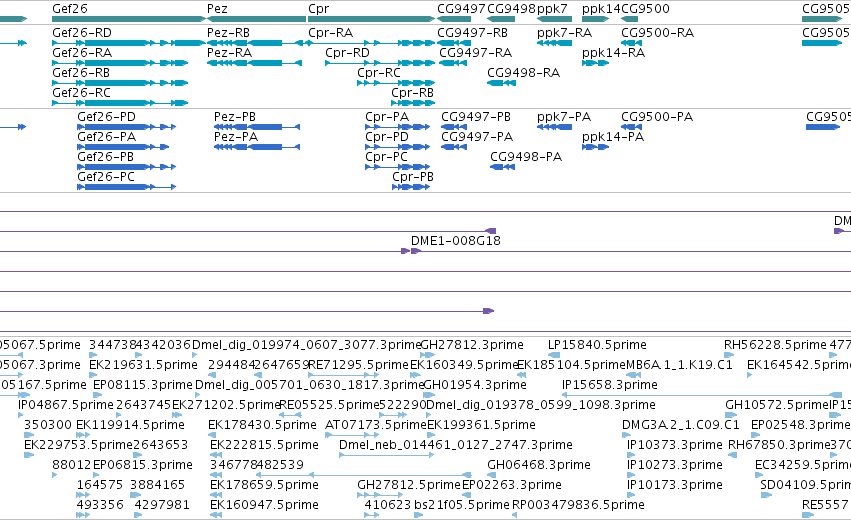Click the LP15840.5prime EST
This screenshot has width=851, height=520.
(x=597, y=345)
